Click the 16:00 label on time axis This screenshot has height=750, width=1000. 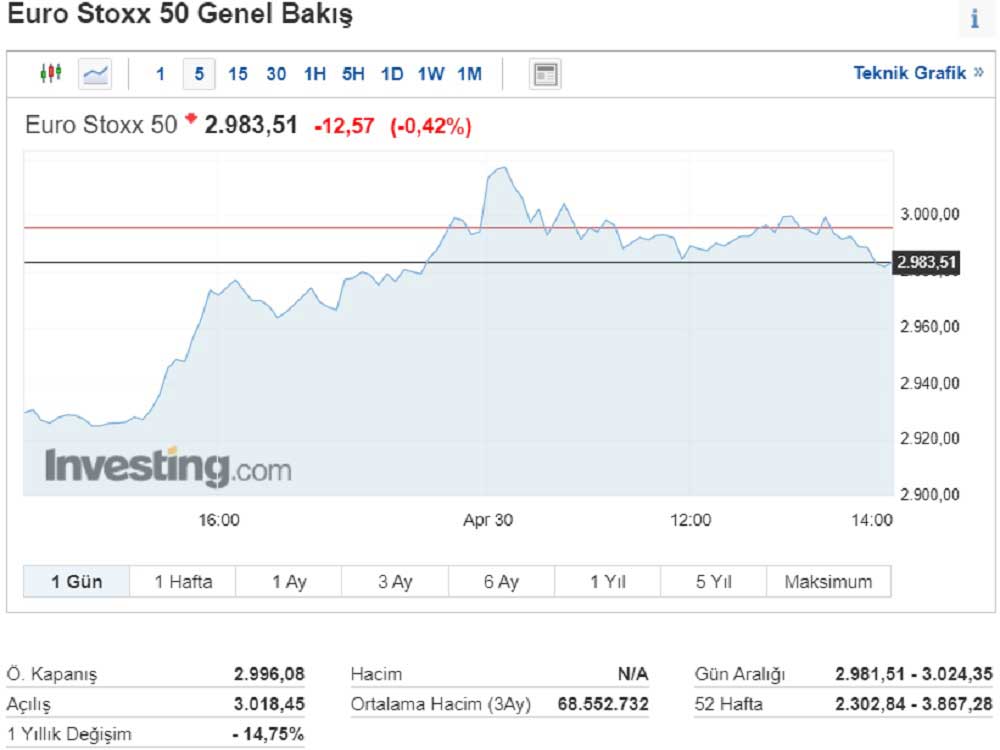point(219,520)
